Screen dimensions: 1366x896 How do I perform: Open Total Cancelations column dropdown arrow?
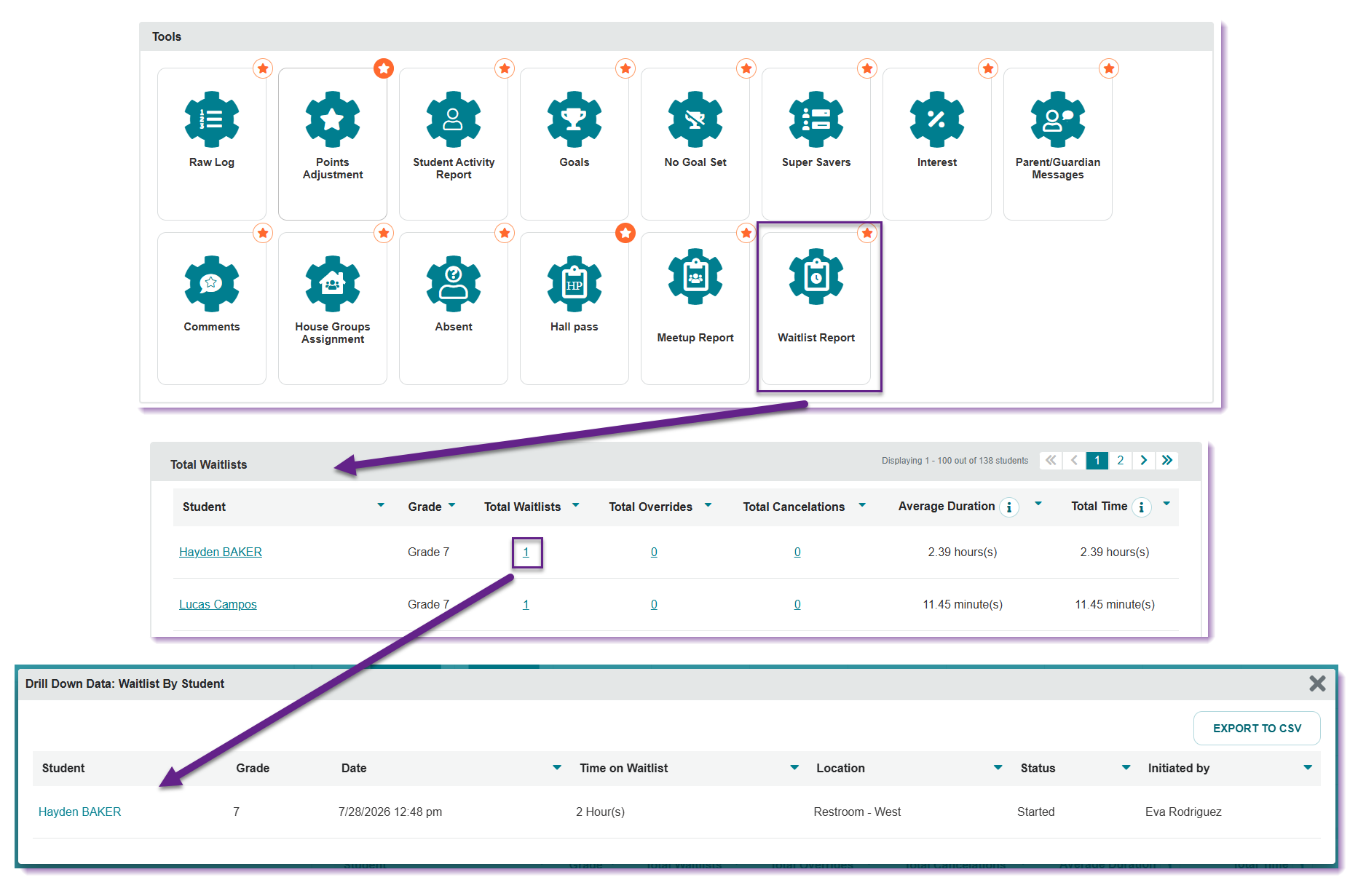point(862,505)
